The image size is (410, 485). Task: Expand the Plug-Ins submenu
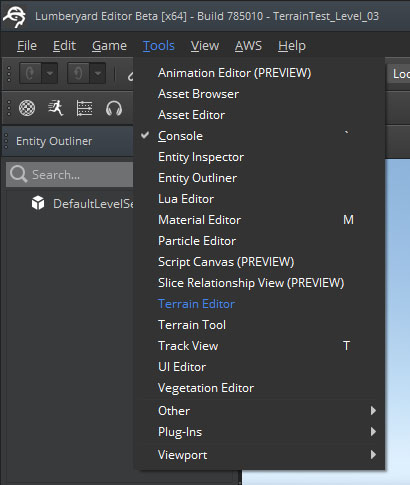click(259, 432)
